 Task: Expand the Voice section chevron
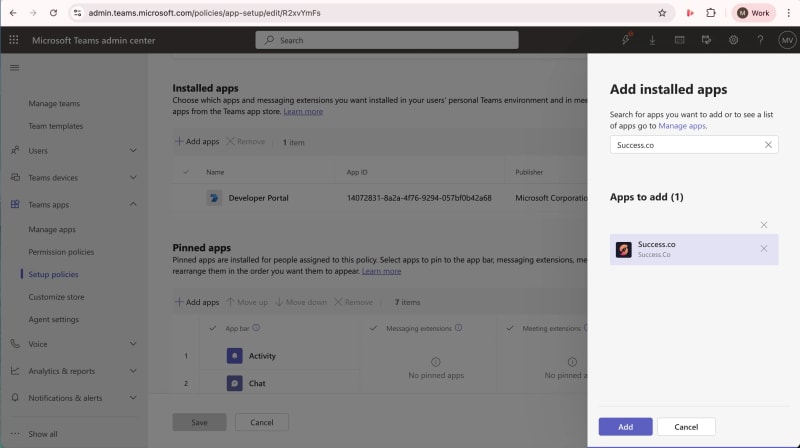[x=133, y=344]
